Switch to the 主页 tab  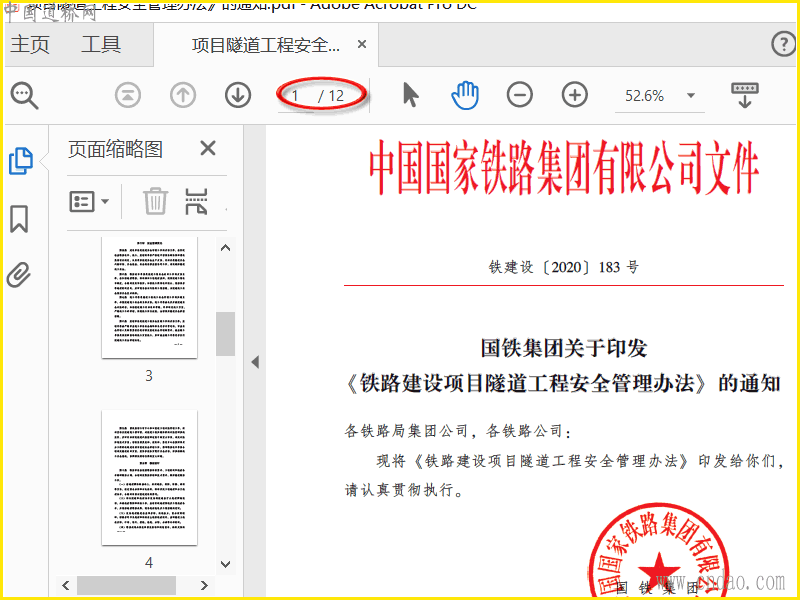pos(30,44)
